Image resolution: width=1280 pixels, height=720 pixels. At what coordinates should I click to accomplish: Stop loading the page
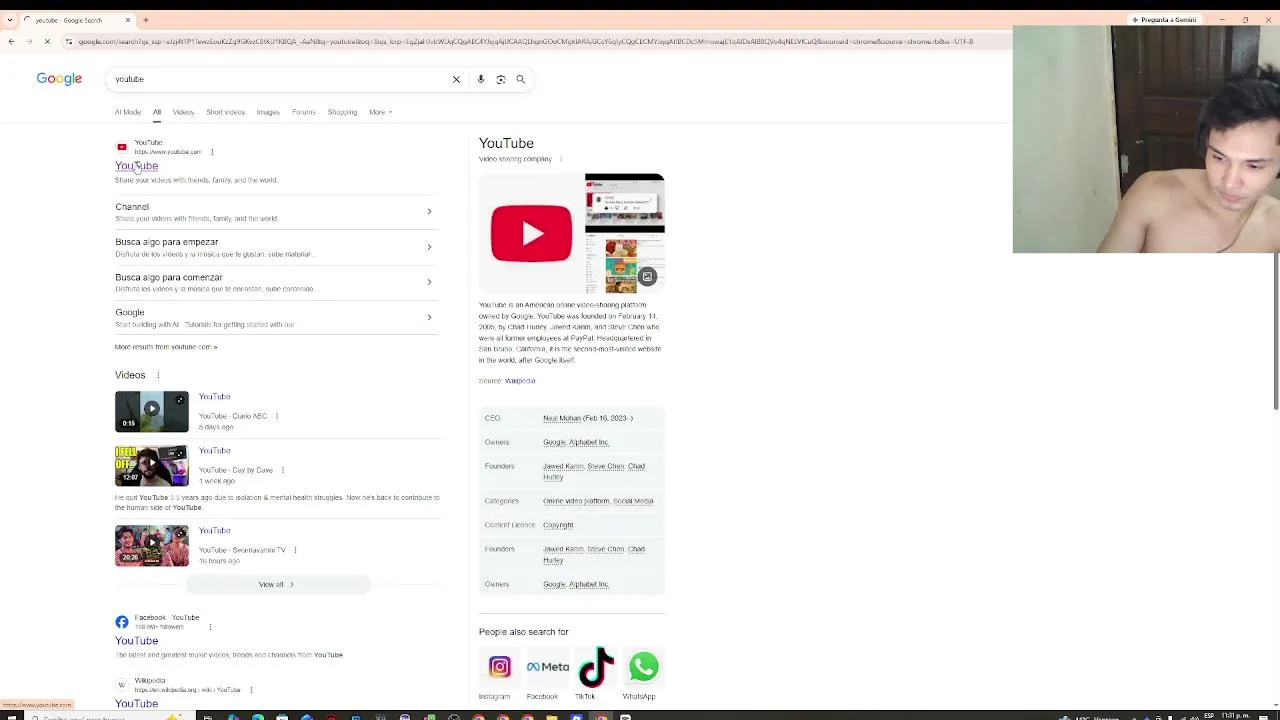coord(47,41)
